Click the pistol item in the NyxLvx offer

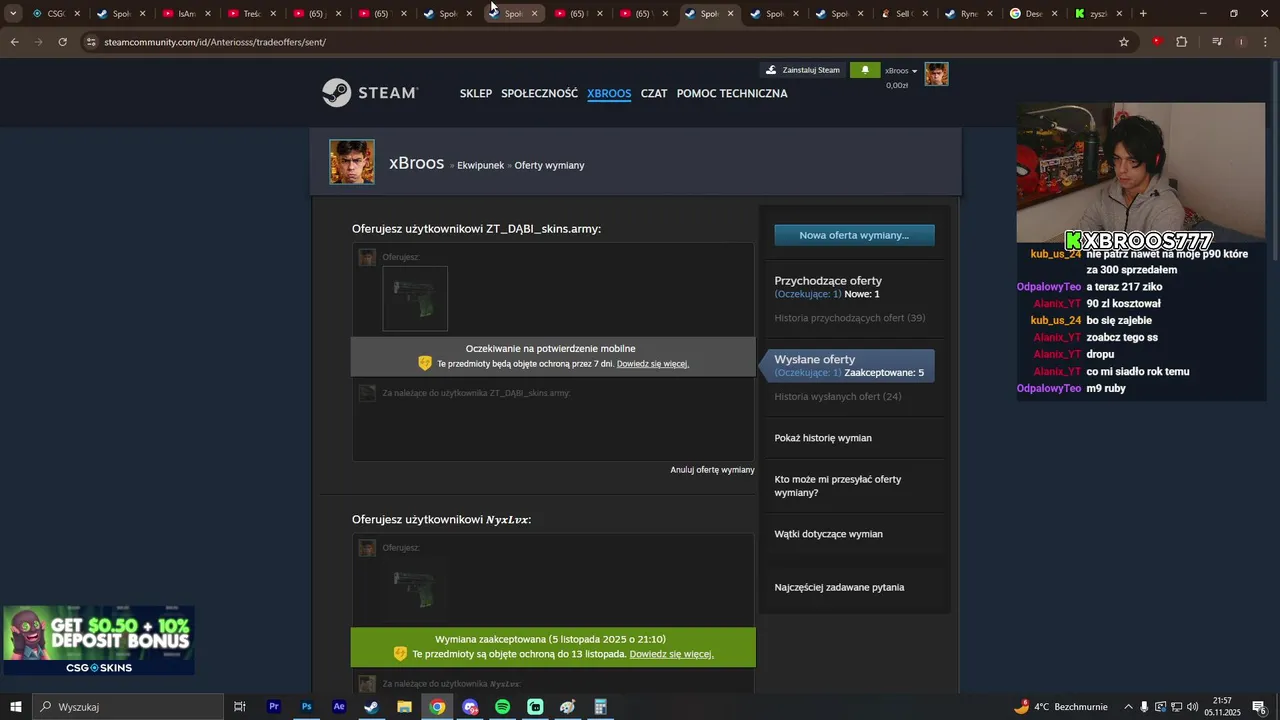pyautogui.click(x=415, y=589)
